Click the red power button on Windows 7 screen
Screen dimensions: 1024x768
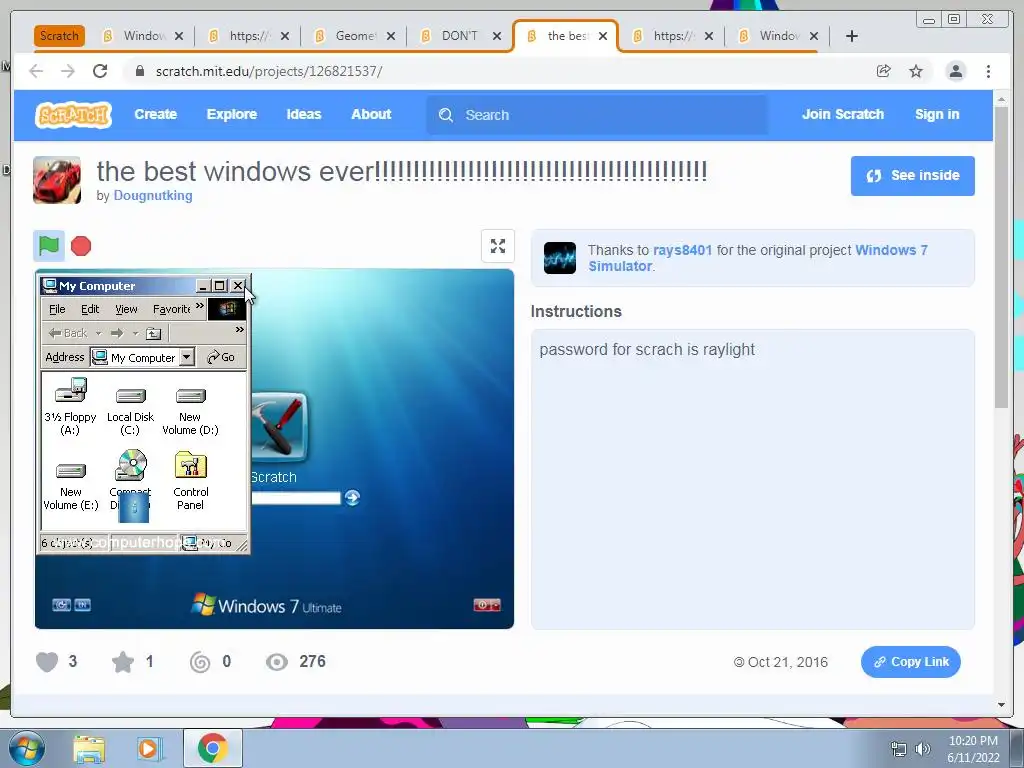pyautogui.click(x=487, y=605)
